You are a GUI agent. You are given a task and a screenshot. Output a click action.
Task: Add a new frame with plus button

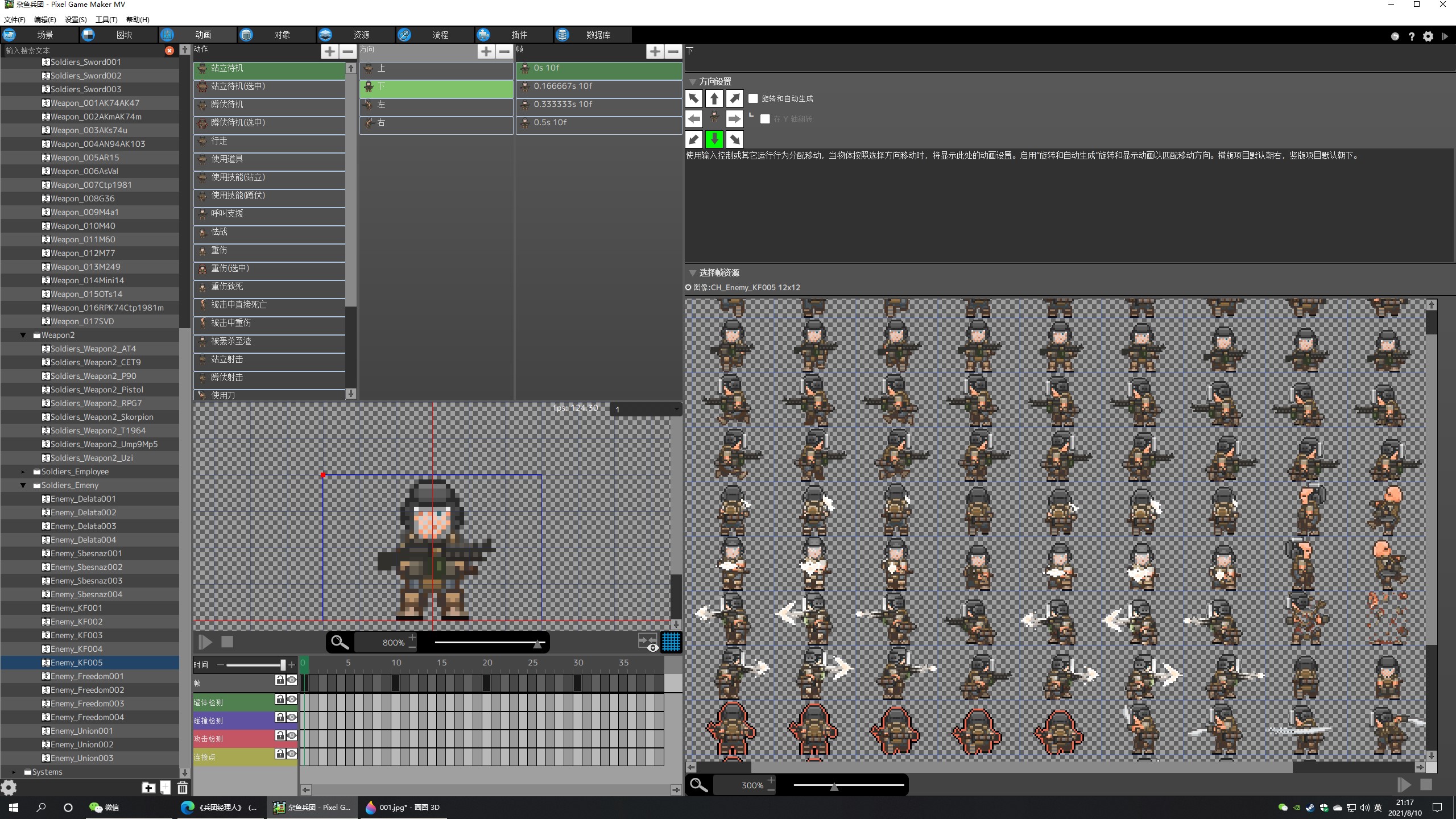point(655,52)
